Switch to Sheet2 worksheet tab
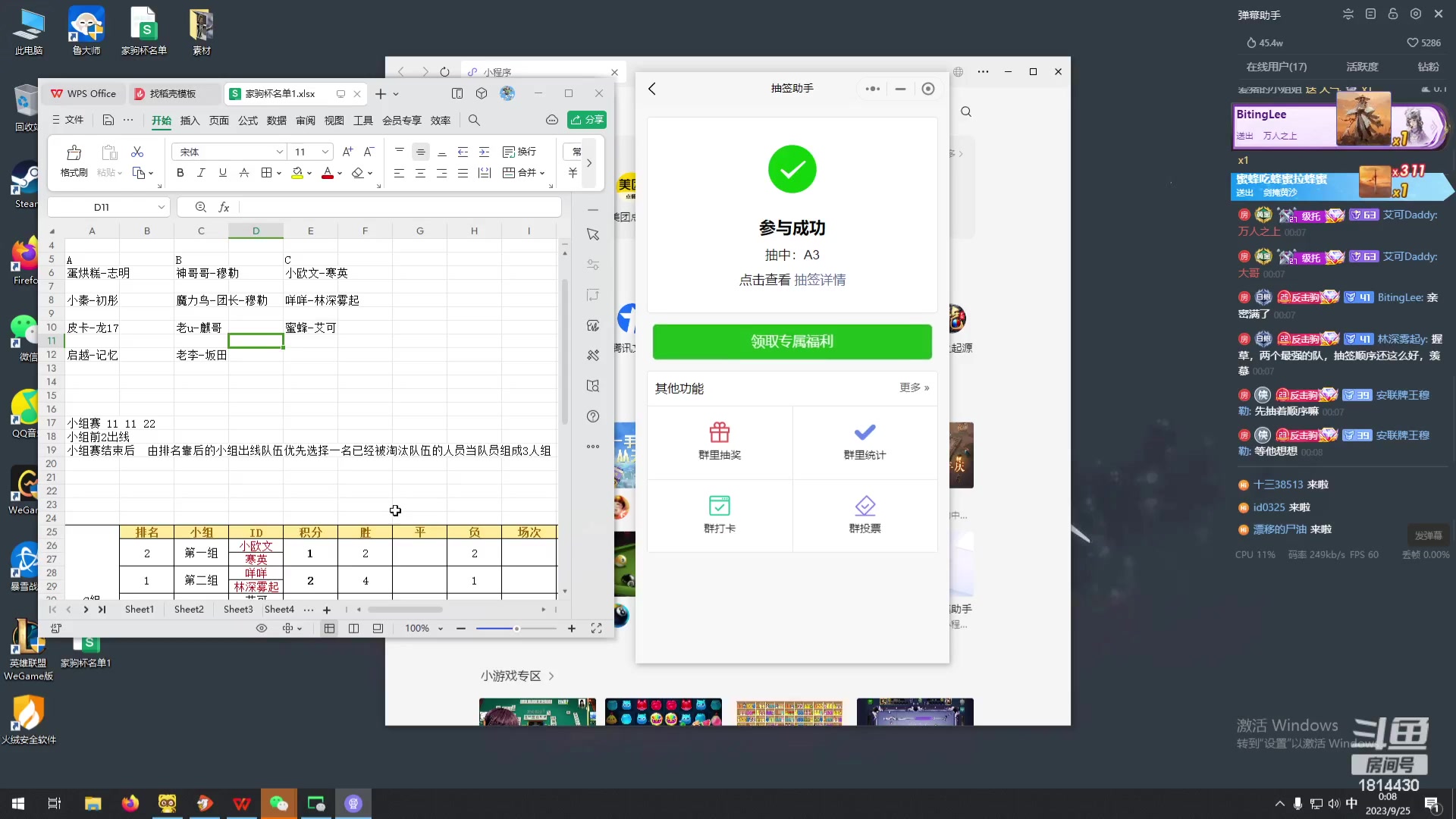Image resolution: width=1456 pixels, height=819 pixels. (189, 609)
